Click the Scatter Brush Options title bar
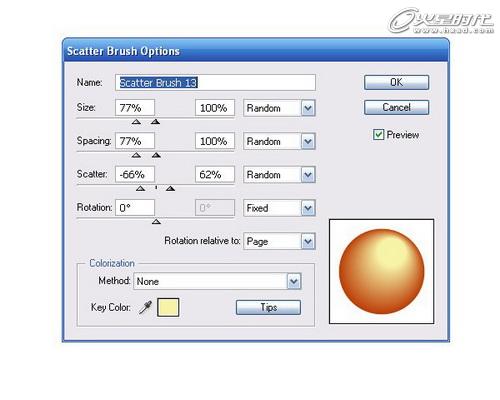 coord(256,51)
